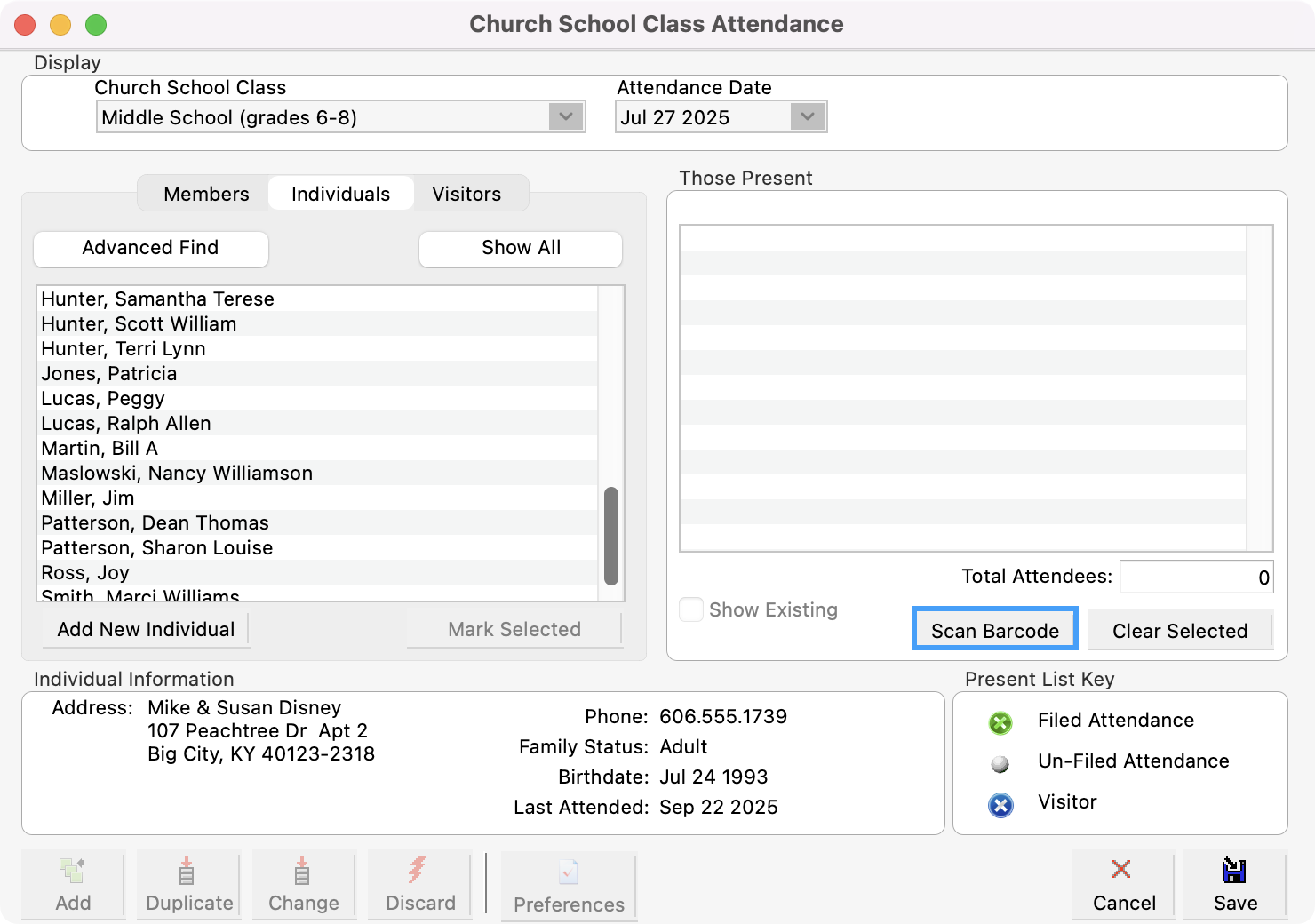Click the blue Visitor key icon
The width and height of the screenshot is (1315, 924).
(1000, 806)
